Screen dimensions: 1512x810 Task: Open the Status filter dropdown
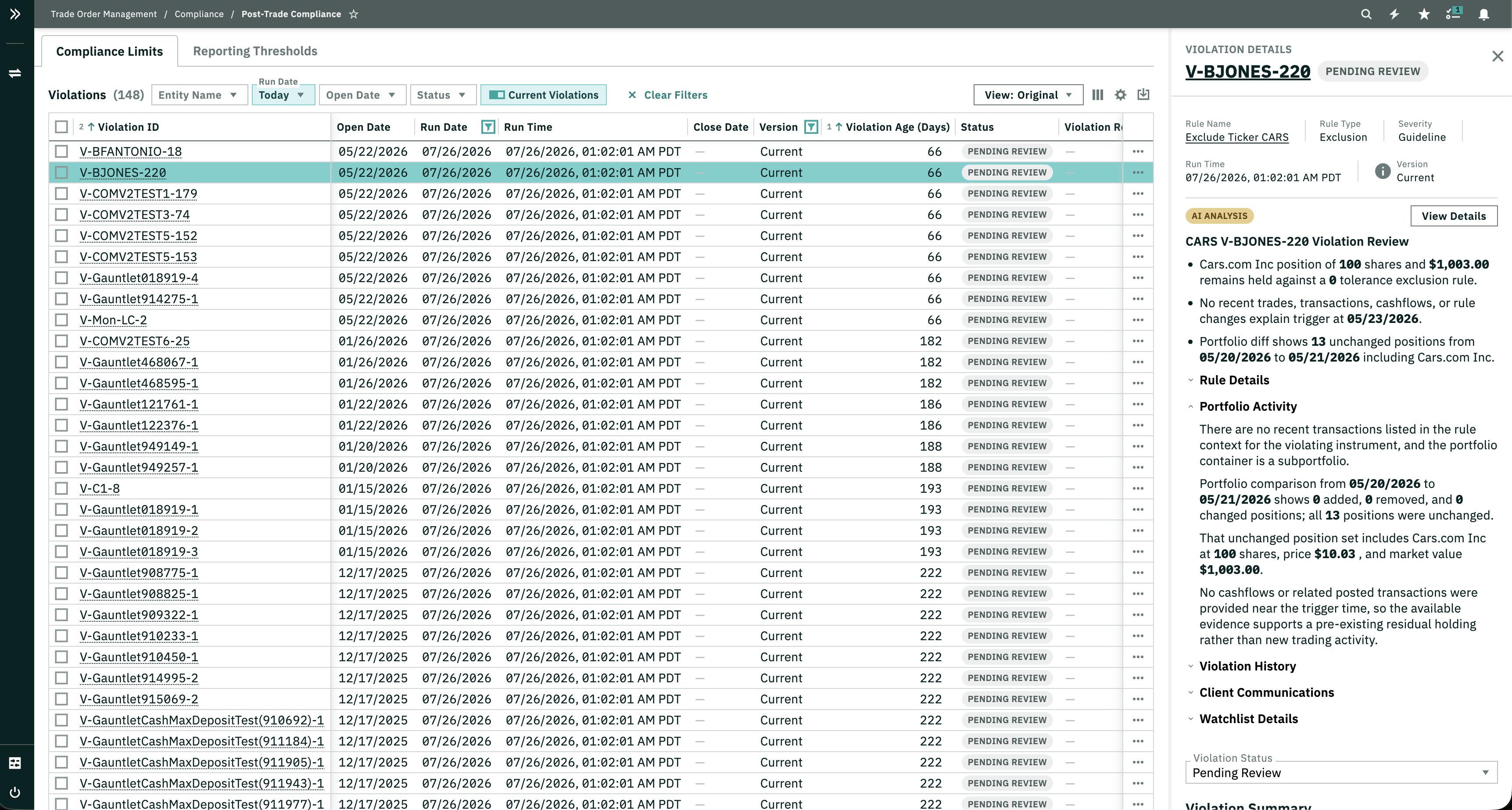[443, 95]
